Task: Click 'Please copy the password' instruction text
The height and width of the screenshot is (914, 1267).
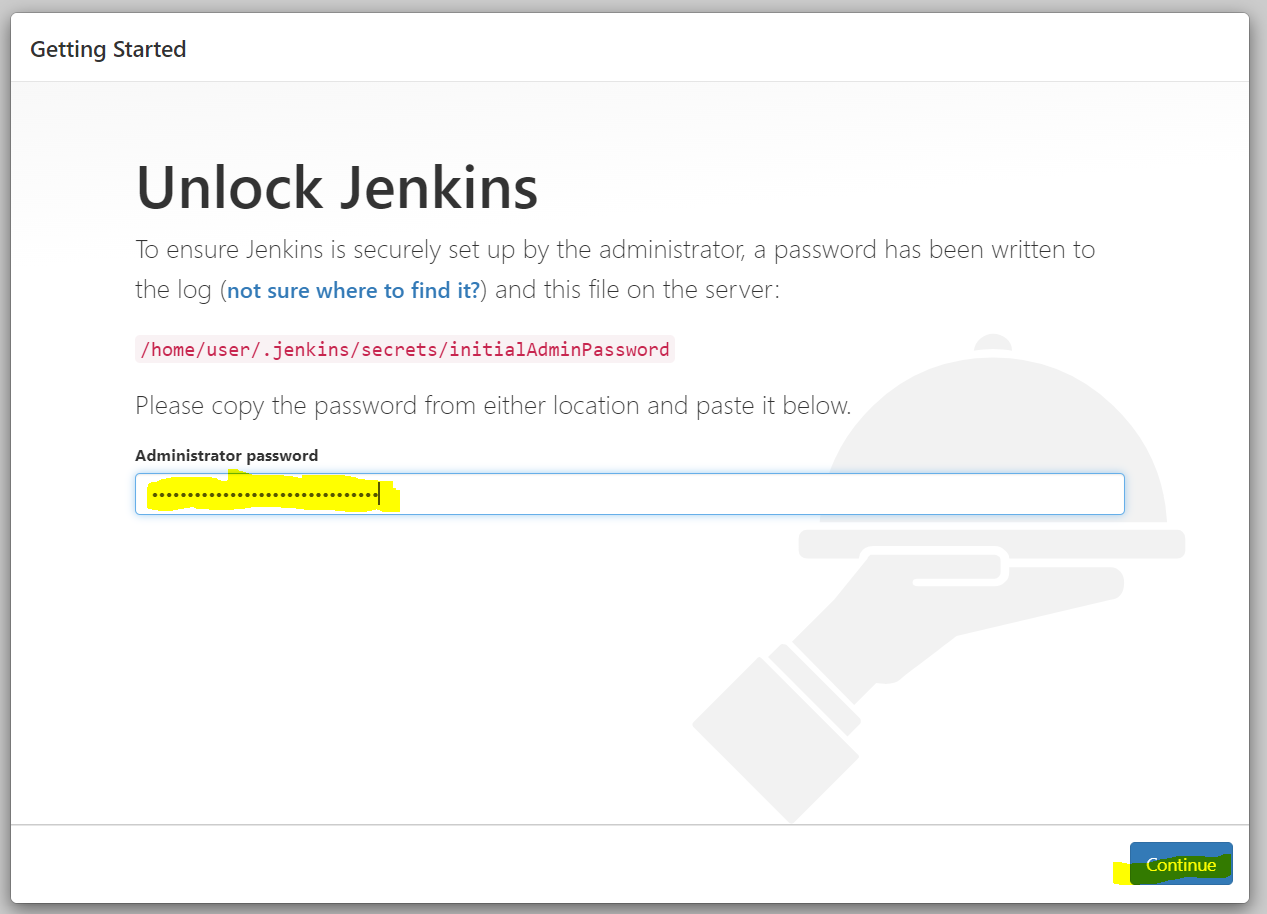Action: (x=493, y=406)
